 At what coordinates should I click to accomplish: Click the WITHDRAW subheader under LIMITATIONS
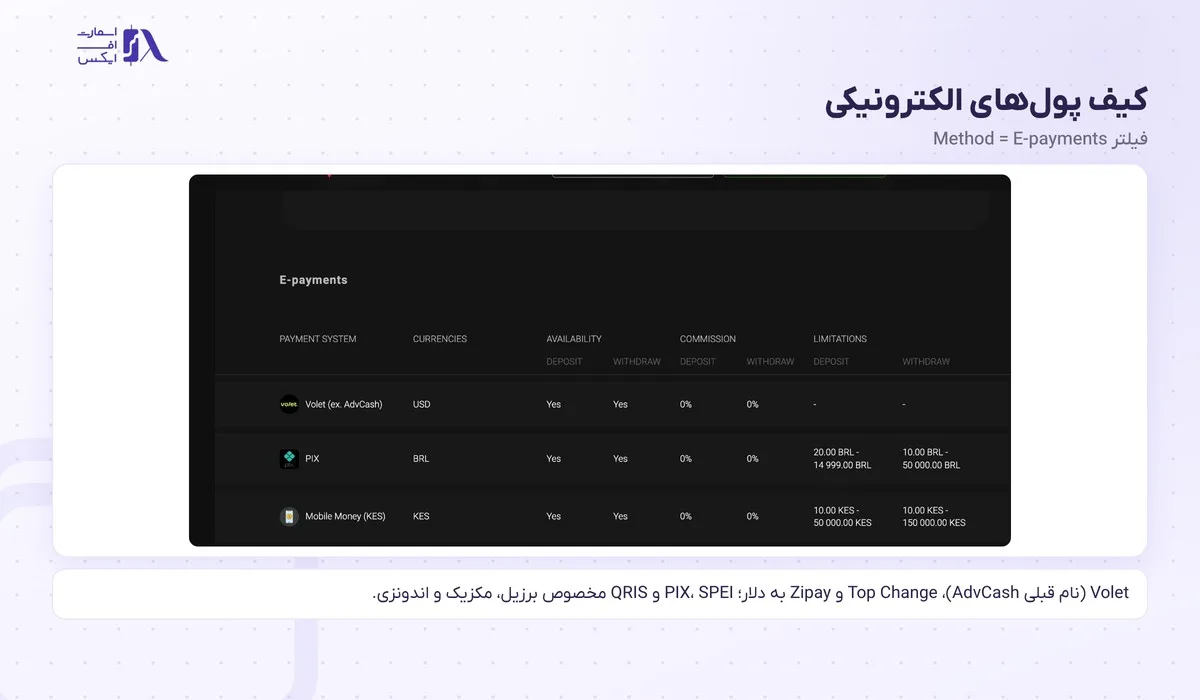(926, 361)
